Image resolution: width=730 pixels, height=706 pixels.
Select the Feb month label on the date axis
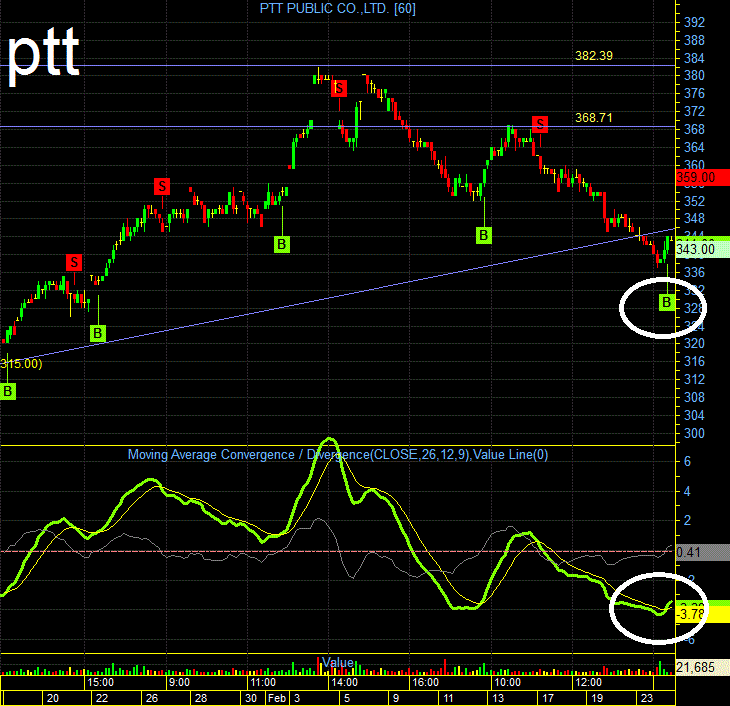pos(277,699)
